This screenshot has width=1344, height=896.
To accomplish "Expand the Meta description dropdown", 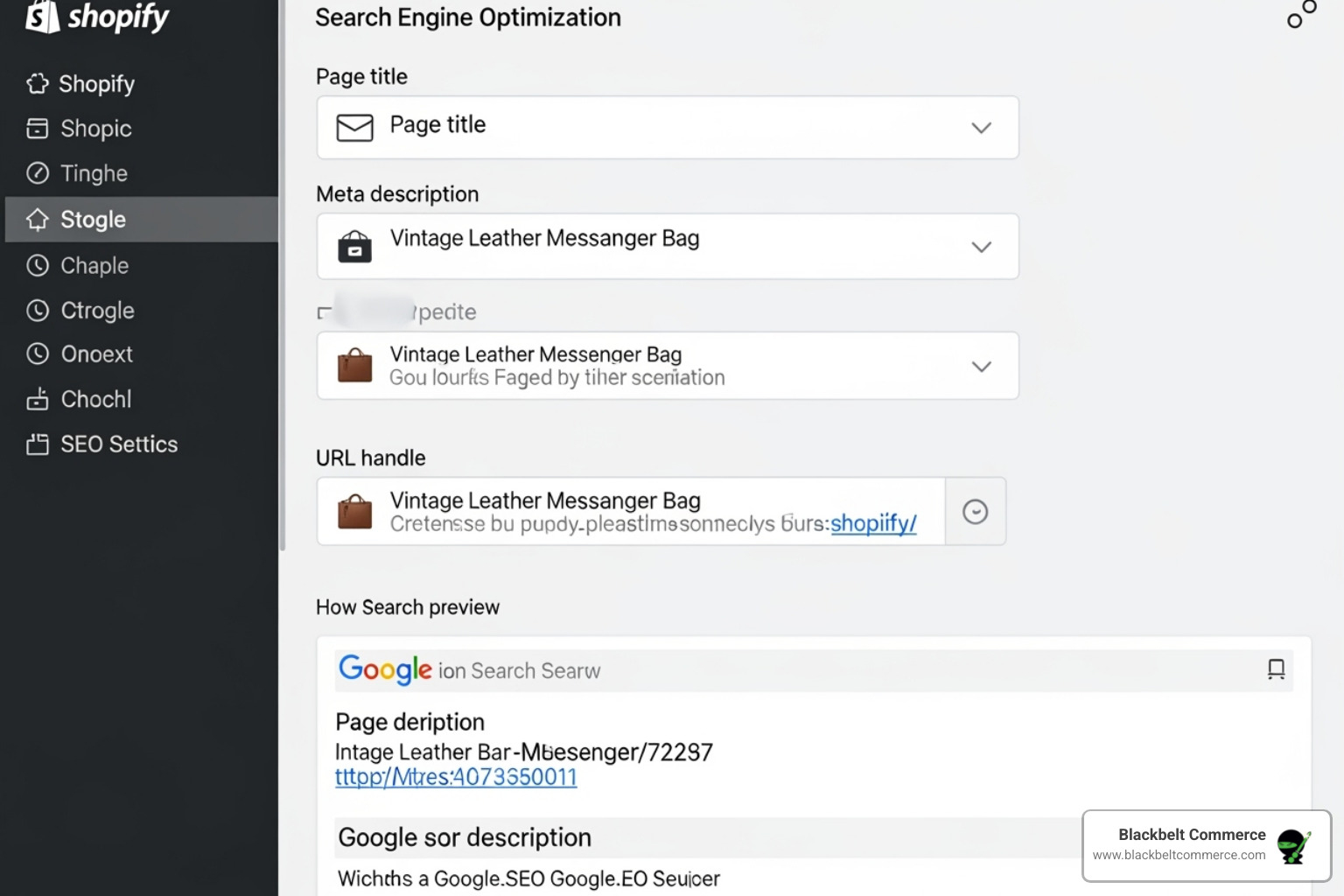I will (981, 246).
